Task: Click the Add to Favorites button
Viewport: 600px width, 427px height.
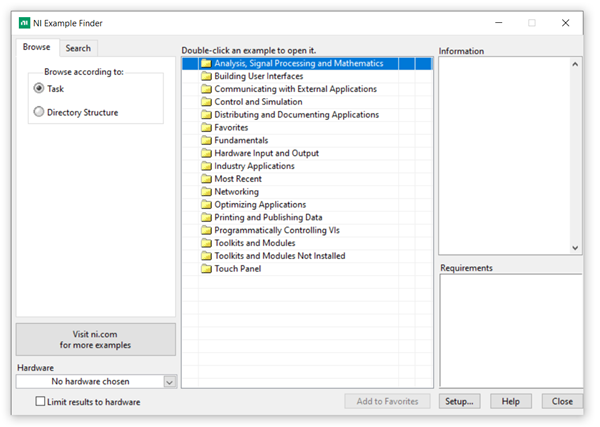Action: tap(387, 401)
